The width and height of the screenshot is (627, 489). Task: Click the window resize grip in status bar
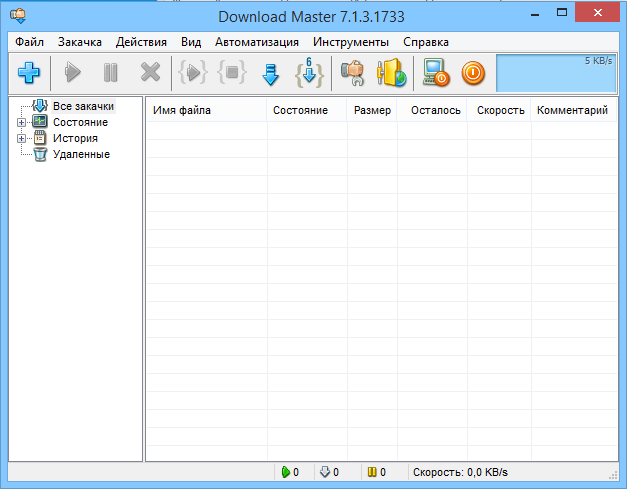613,475
